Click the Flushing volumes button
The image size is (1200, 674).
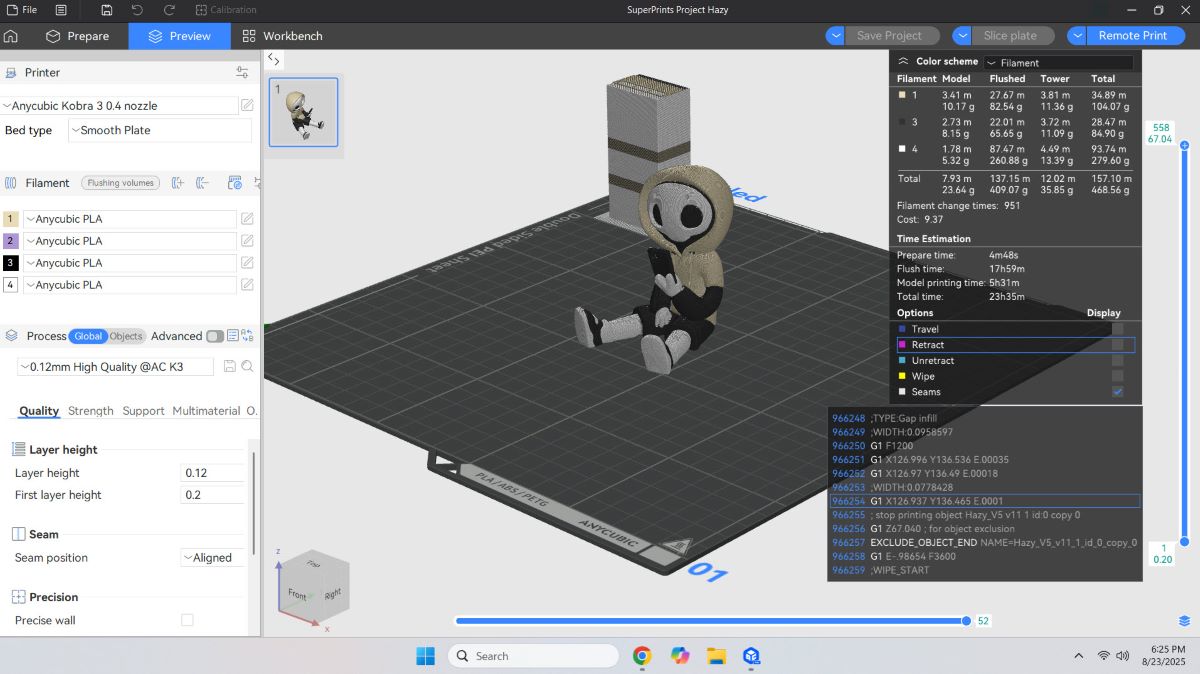[x=120, y=183]
